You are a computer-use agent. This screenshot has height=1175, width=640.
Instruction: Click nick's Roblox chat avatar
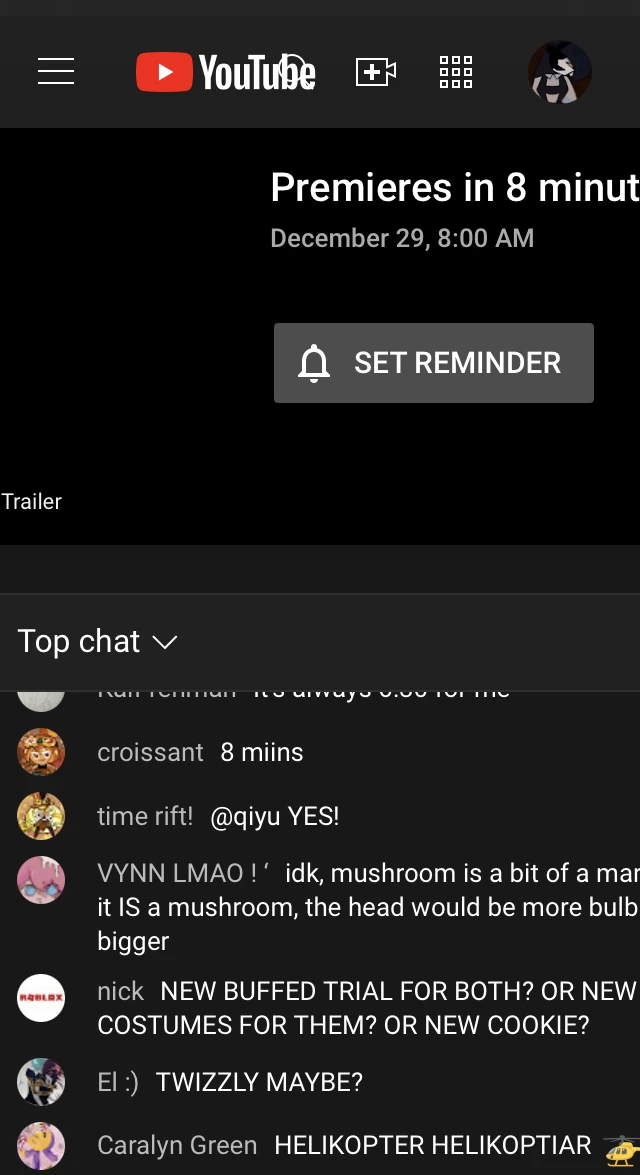pyautogui.click(x=41, y=997)
